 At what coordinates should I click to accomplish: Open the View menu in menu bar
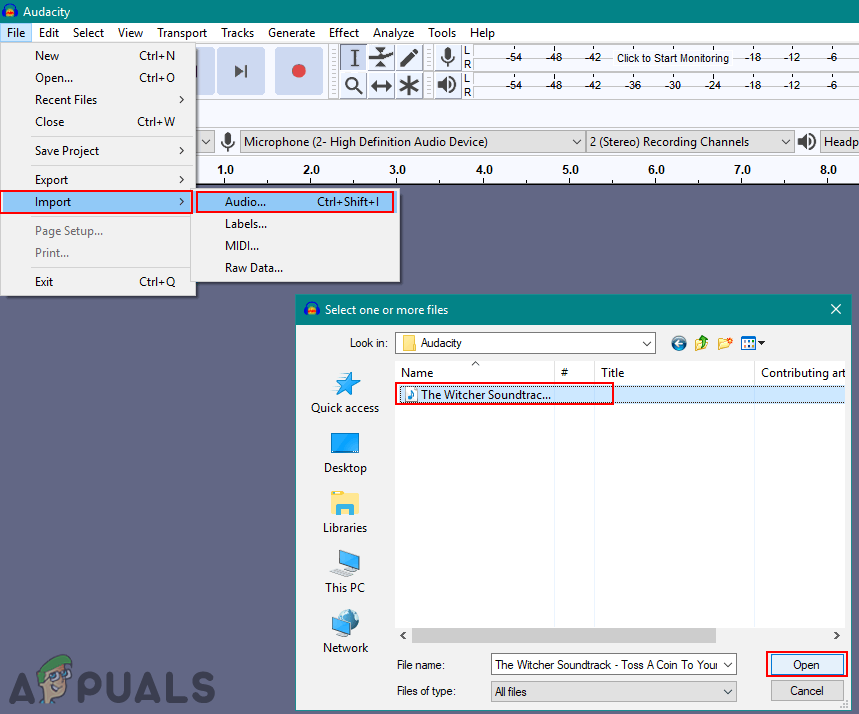(130, 33)
